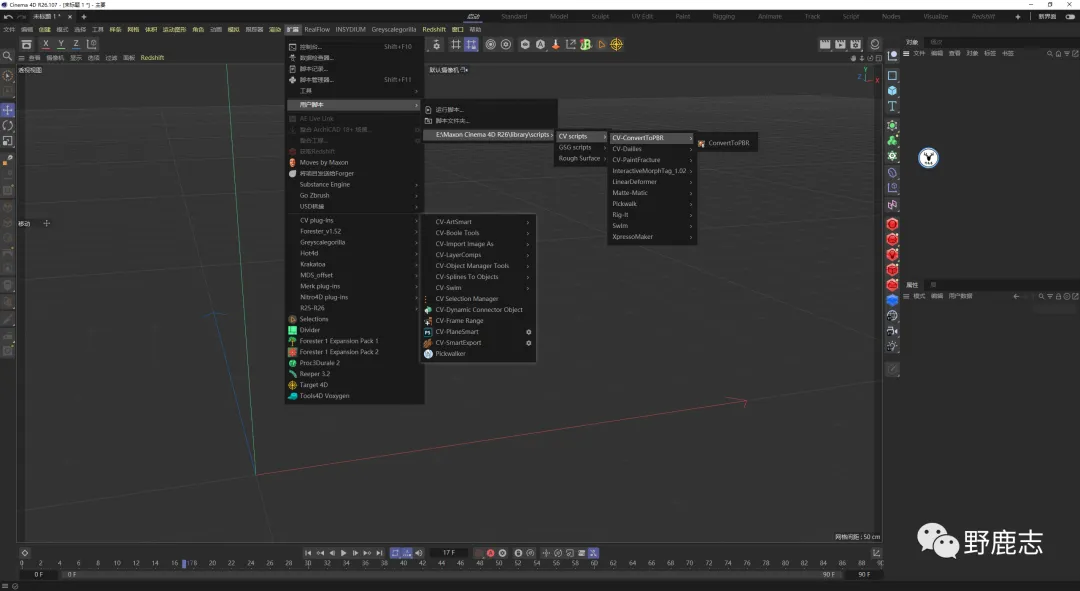The width and height of the screenshot is (1080, 591).
Task: Expand the CV-Dailies submenu
Action: click(x=652, y=149)
